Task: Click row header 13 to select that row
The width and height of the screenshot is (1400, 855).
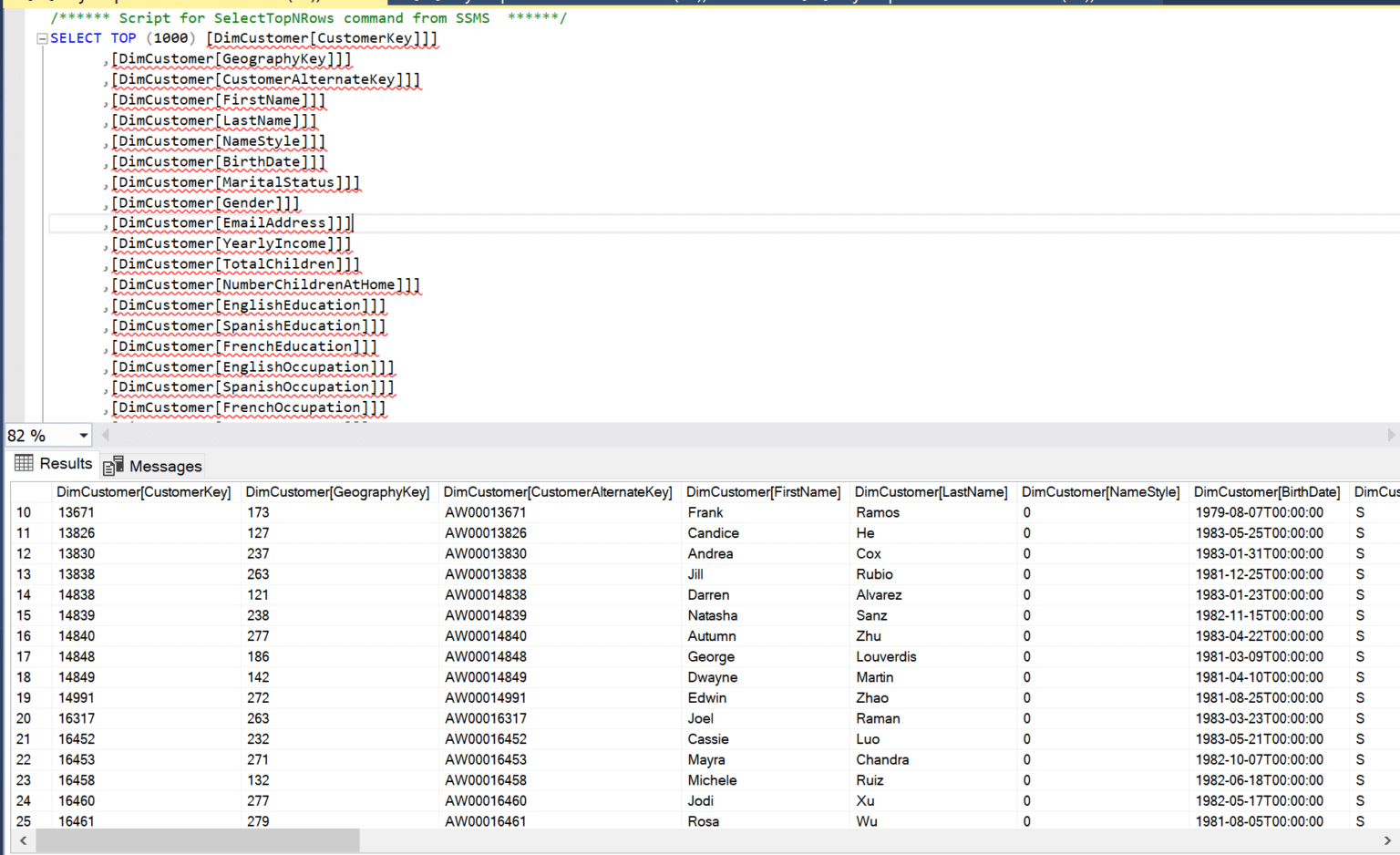Action: pyautogui.click(x=23, y=574)
